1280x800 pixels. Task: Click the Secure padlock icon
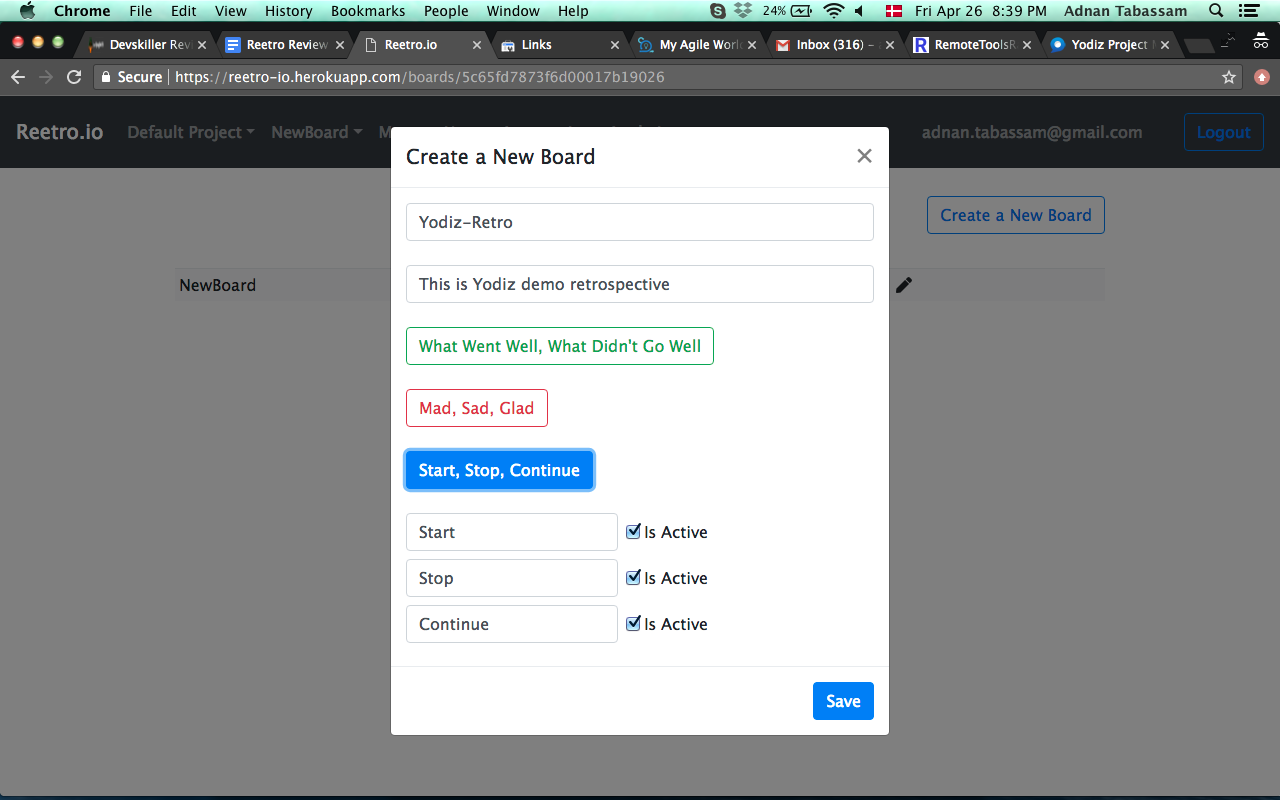pos(105,77)
